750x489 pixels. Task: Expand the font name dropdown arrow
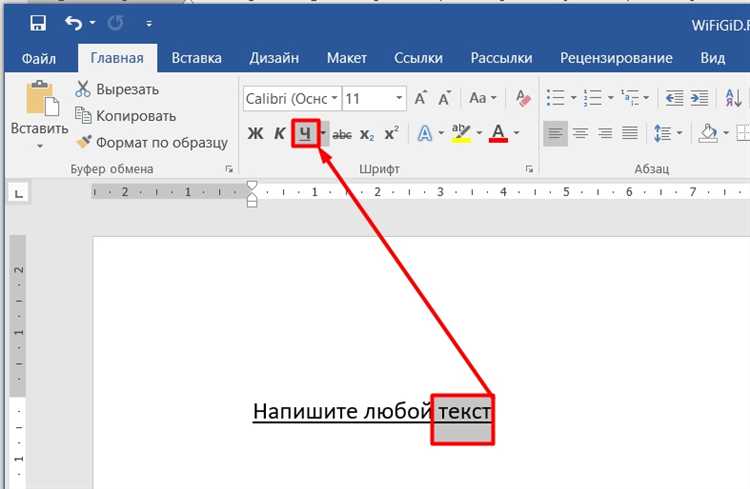(x=335, y=98)
